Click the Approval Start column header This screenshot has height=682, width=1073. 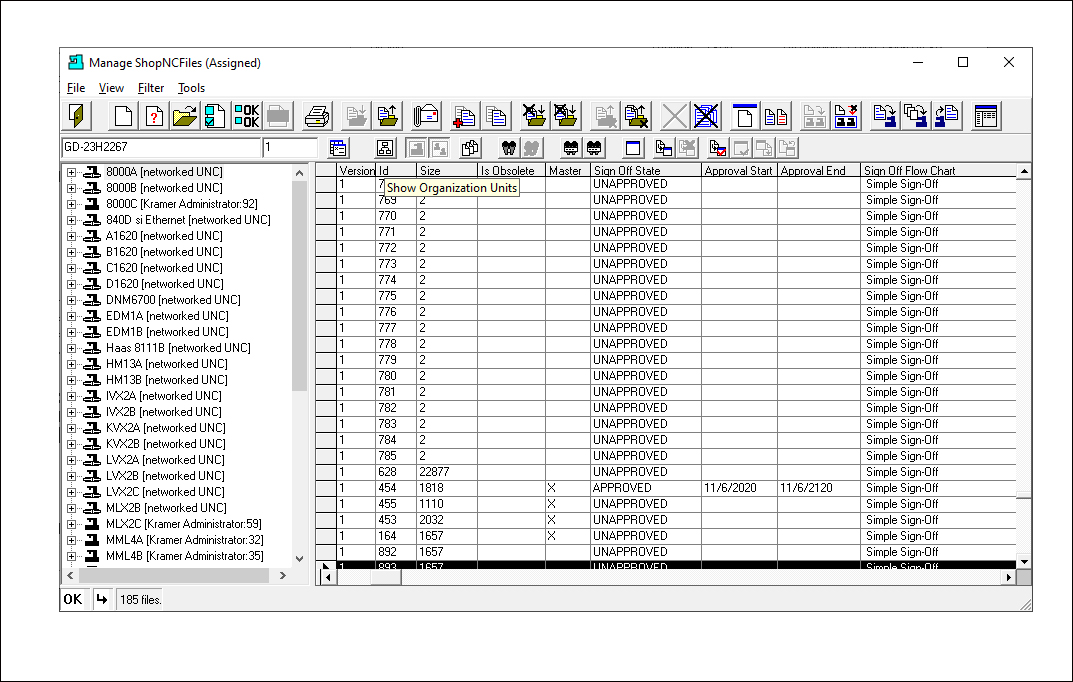[x=739, y=170]
